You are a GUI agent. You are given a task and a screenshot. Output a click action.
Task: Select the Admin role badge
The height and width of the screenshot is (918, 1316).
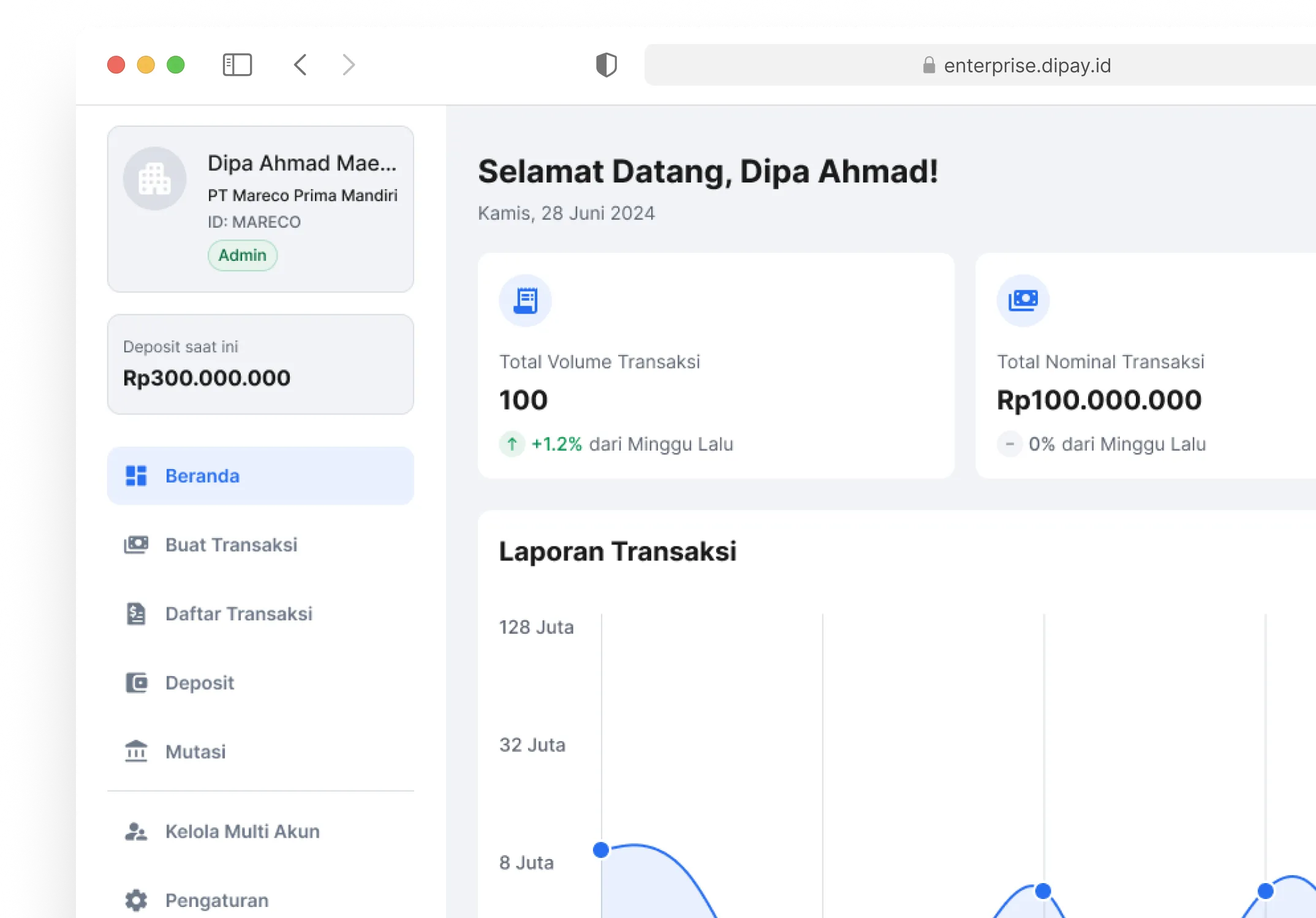click(243, 255)
